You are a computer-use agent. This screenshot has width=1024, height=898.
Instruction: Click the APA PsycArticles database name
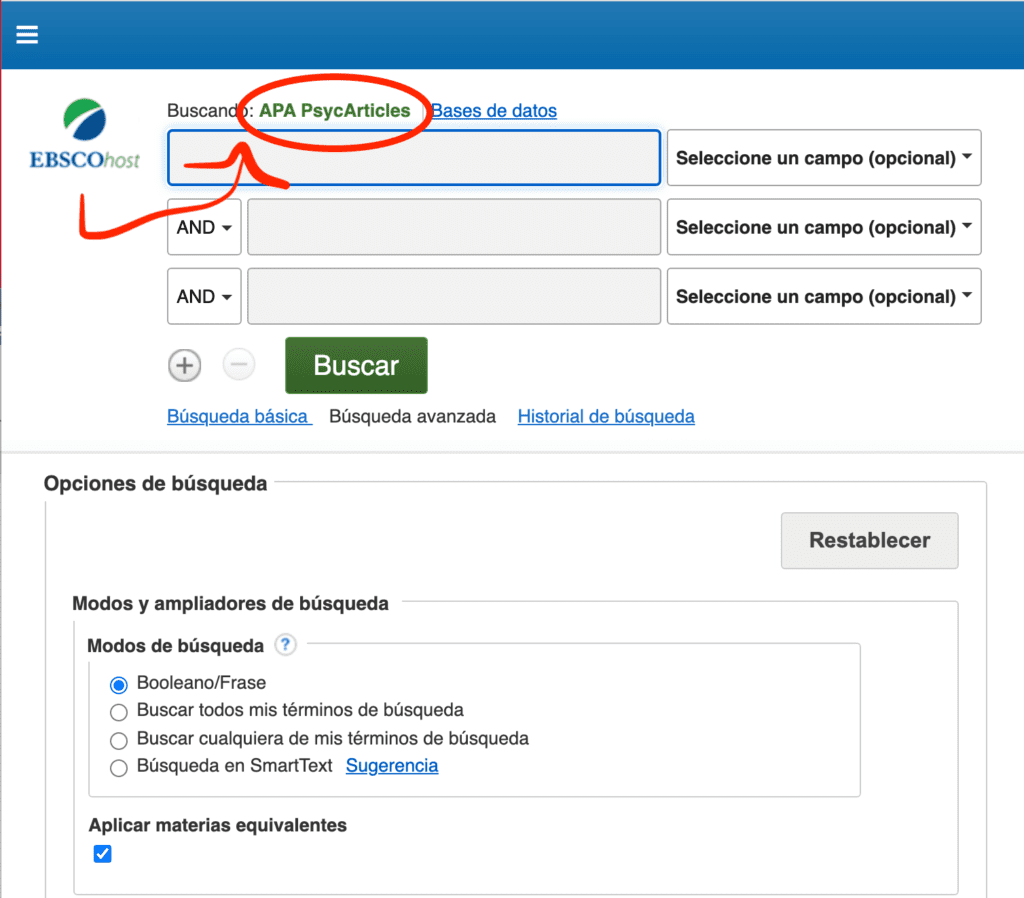(334, 110)
